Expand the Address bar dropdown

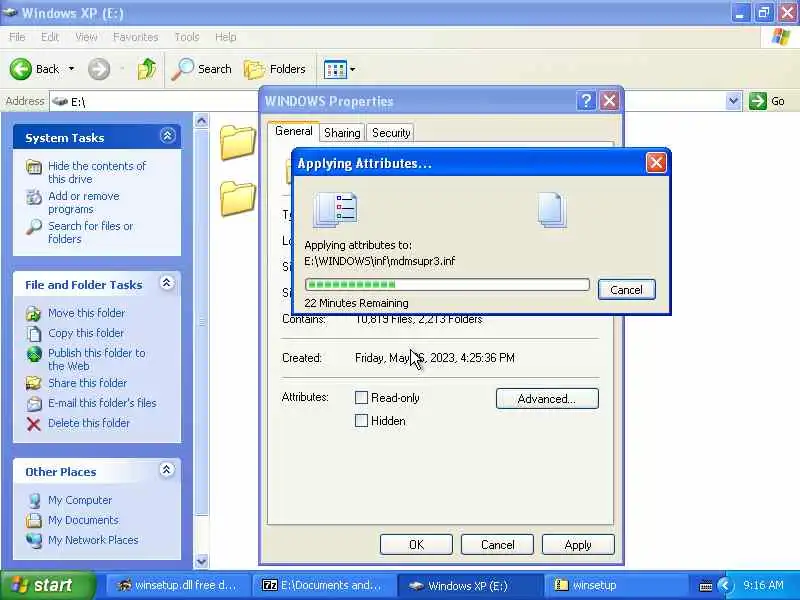tap(733, 101)
